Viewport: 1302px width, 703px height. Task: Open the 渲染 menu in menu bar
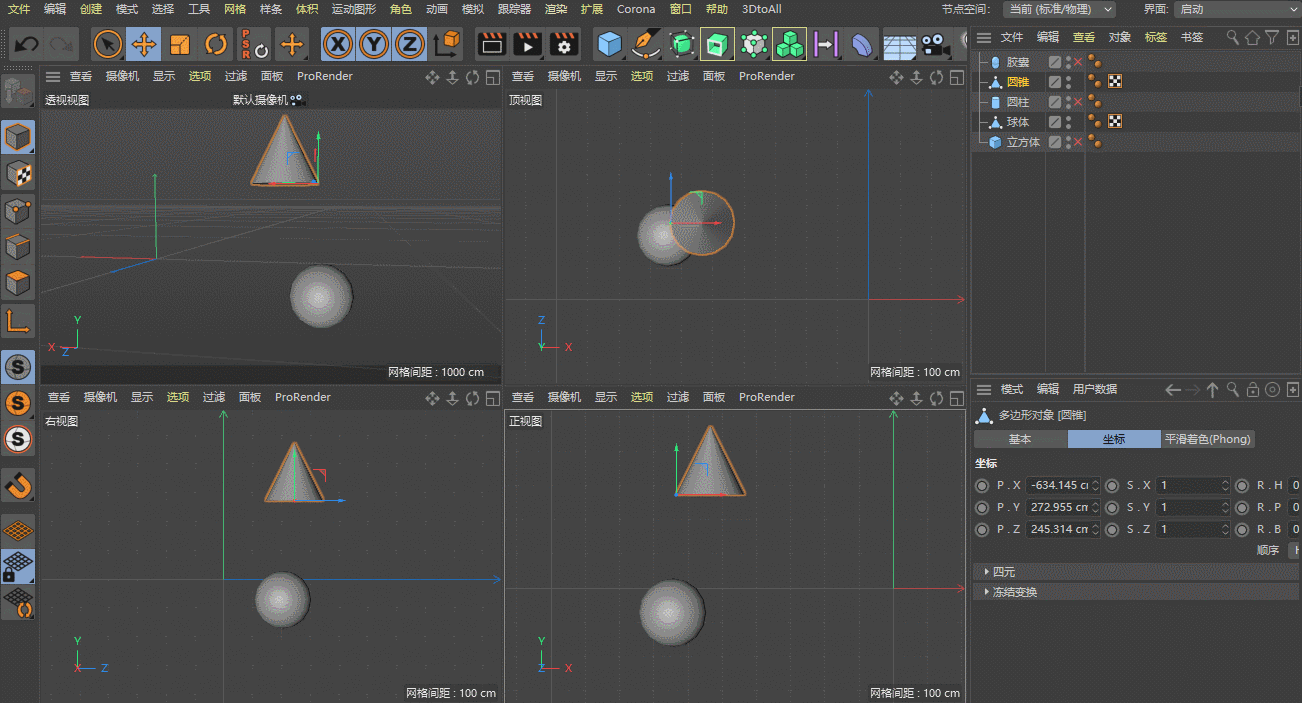tap(555, 9)
